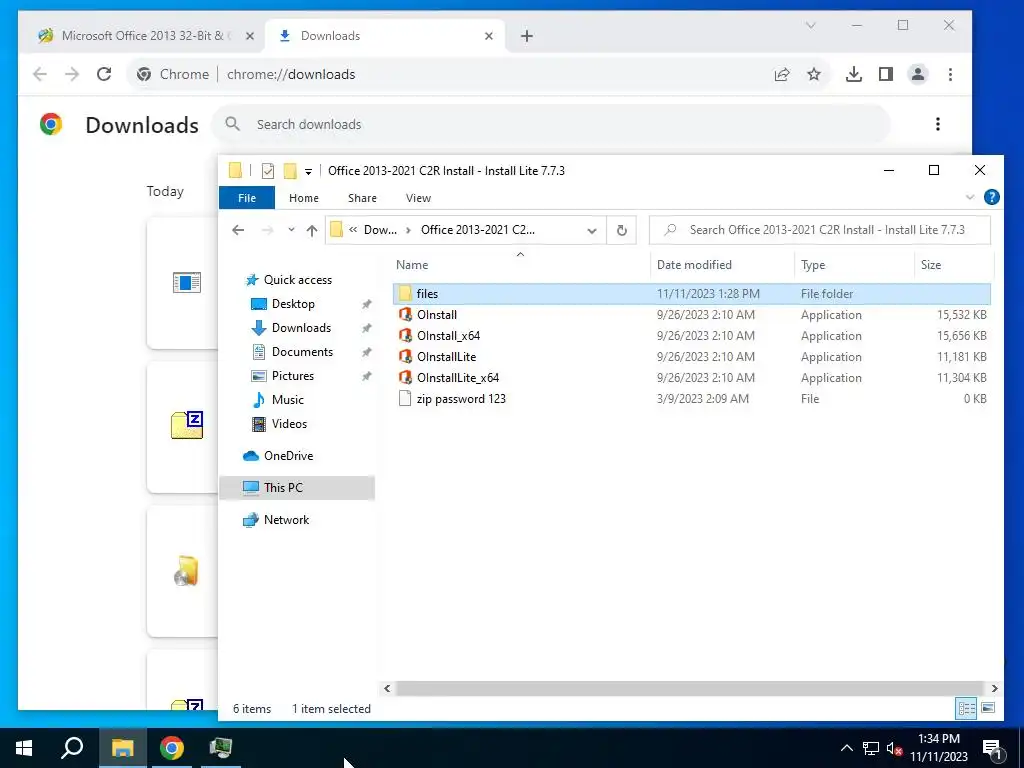The image size is (1024, 768).
Task: Click the horizontal scrollbar in the file list
Action: pos(689,688)
